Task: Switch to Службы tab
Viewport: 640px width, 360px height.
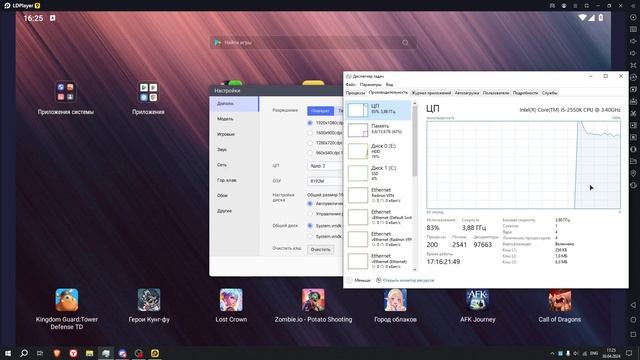Action: [549, 93]
